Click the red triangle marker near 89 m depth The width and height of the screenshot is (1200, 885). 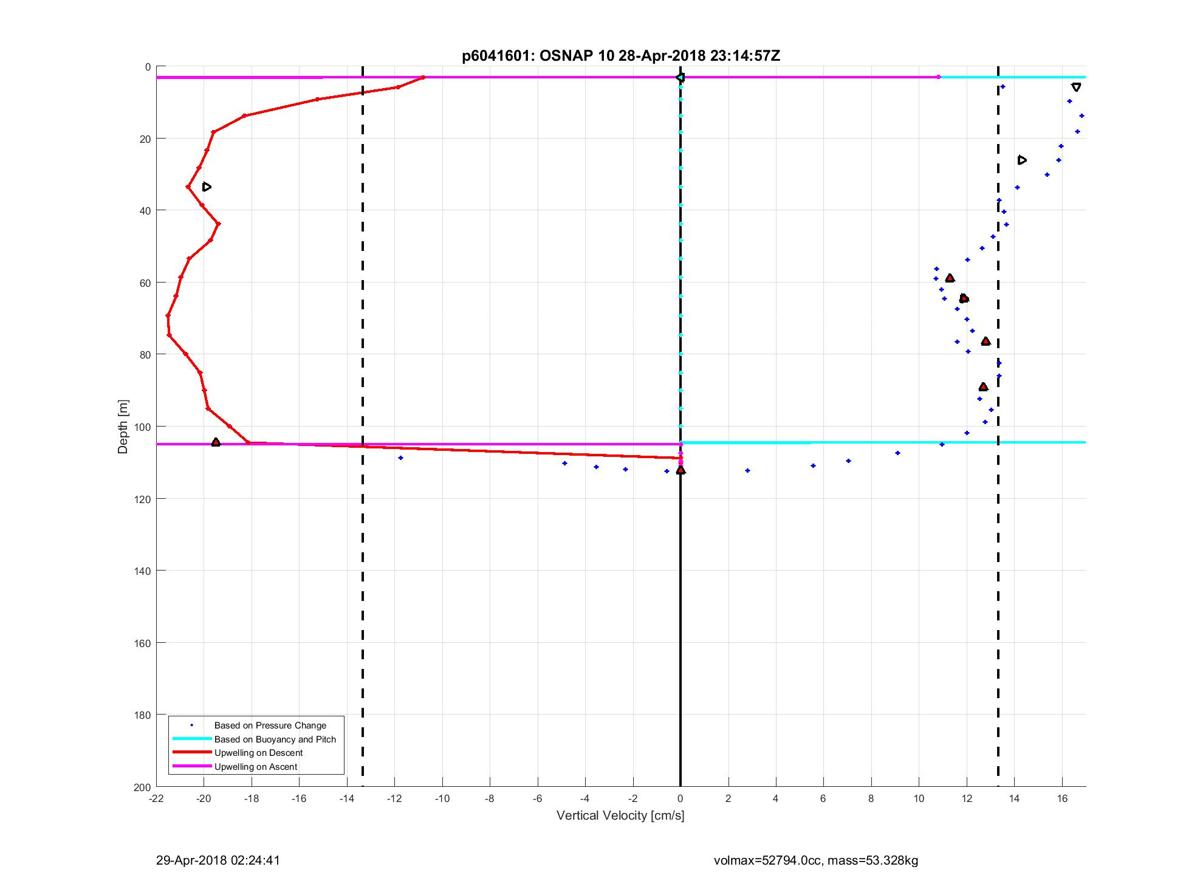[x=983, y=386]
